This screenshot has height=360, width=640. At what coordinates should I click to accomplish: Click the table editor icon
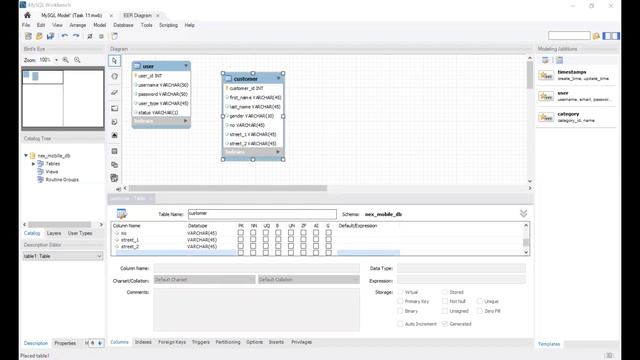(x=122, y=213)
